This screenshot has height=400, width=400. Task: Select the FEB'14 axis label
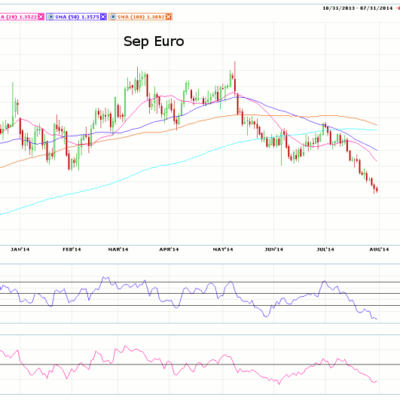point(72,249)
